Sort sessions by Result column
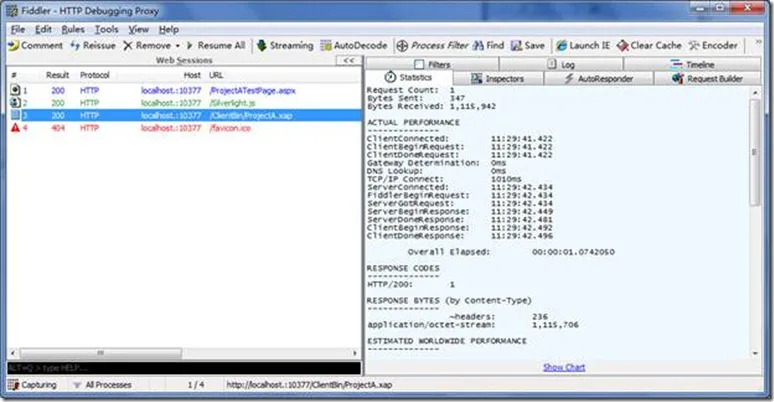Screen dimensions: 774x402 [x=57, y=75]
